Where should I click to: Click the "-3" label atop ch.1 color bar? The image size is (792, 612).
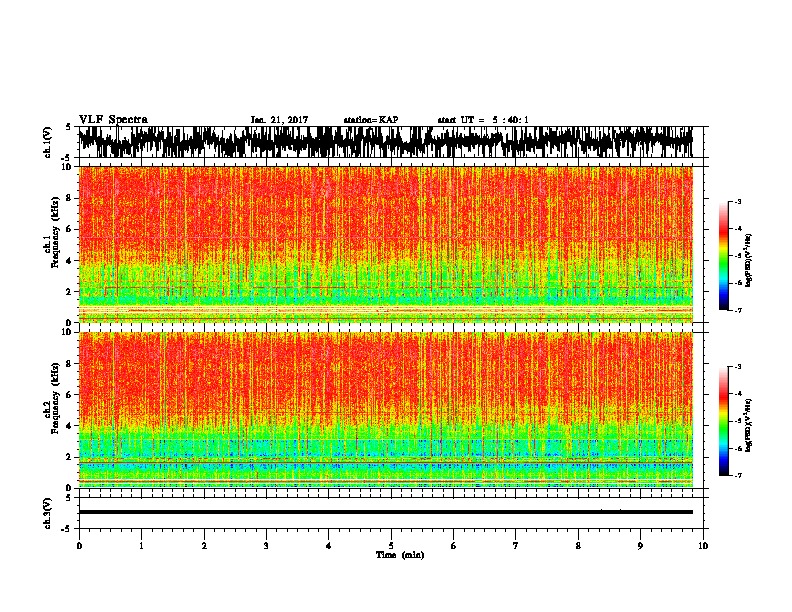[737, 201]
